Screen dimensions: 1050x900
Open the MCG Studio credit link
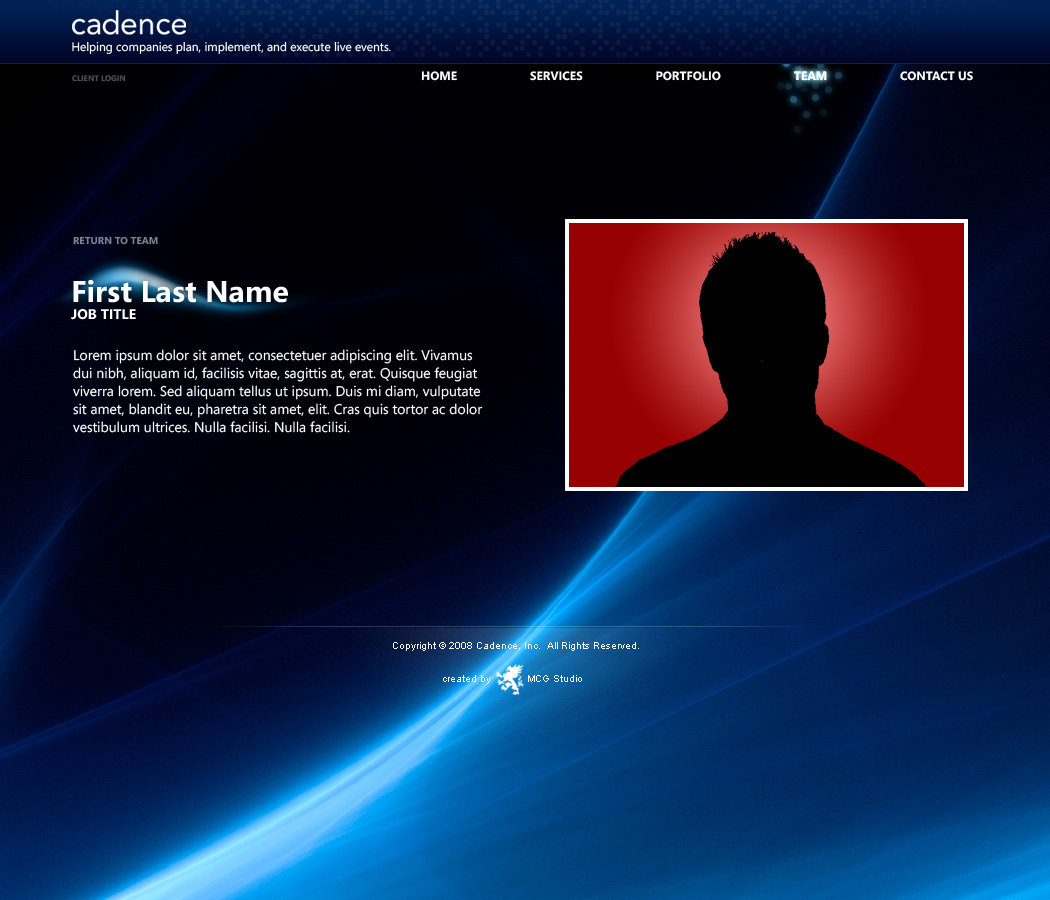coord(554,679)
